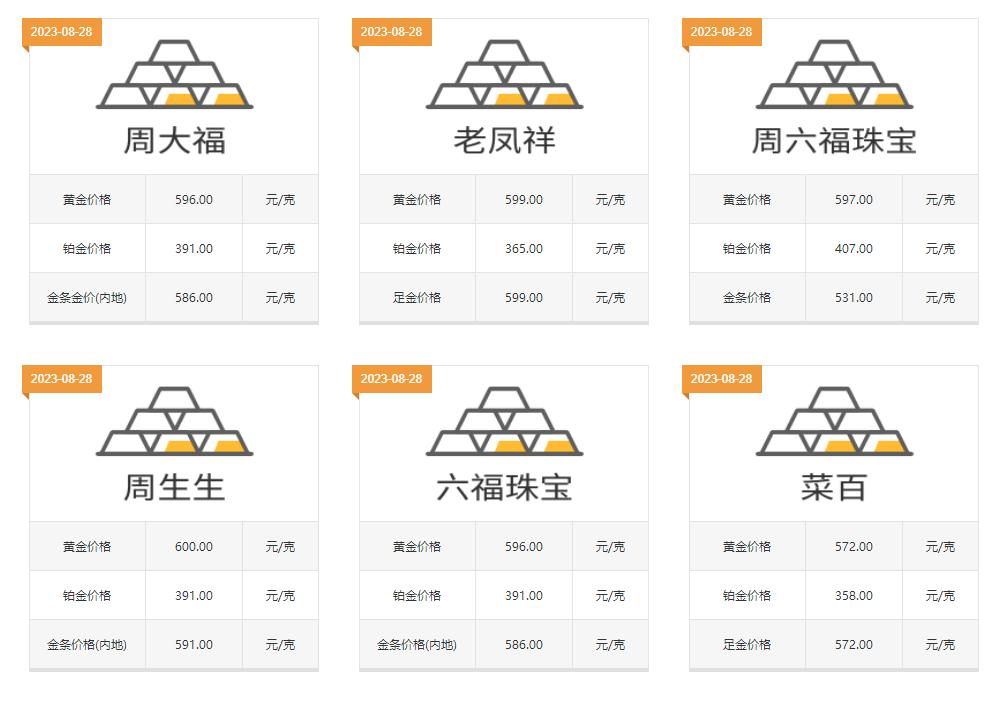Select 菜百 platinum price 358.00

[854, 596]
